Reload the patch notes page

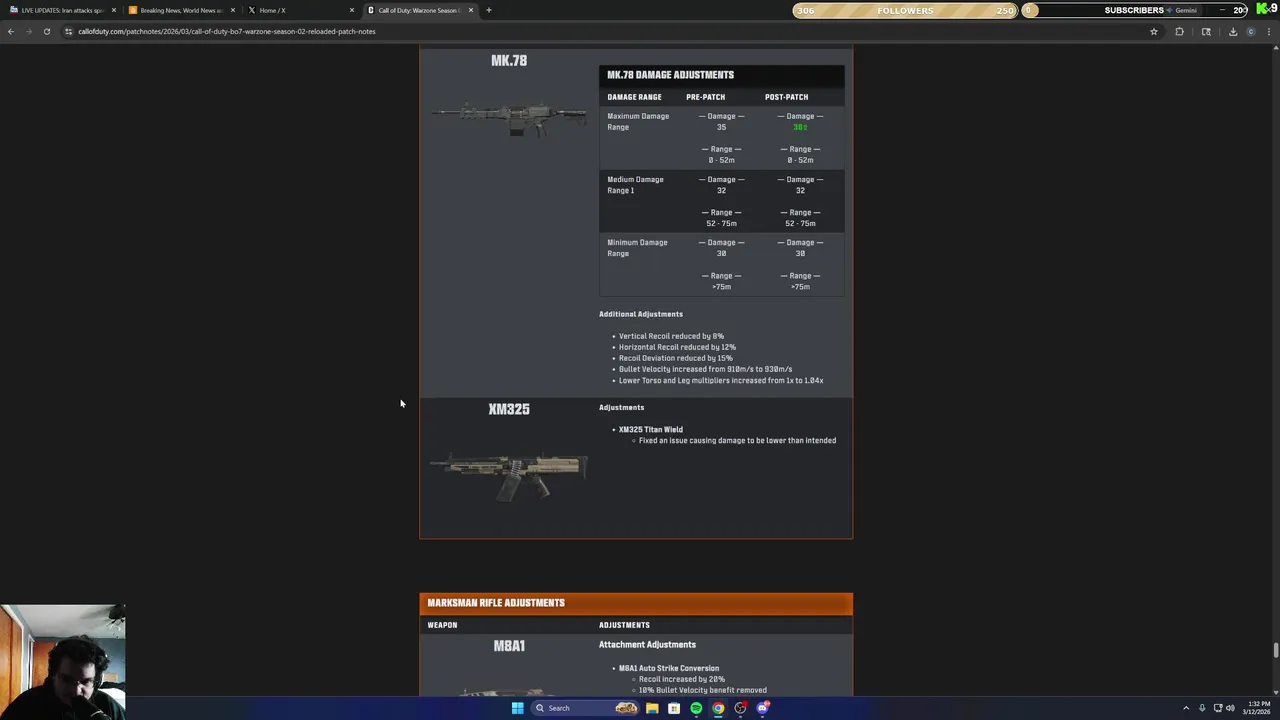click(x=46, y=31)
